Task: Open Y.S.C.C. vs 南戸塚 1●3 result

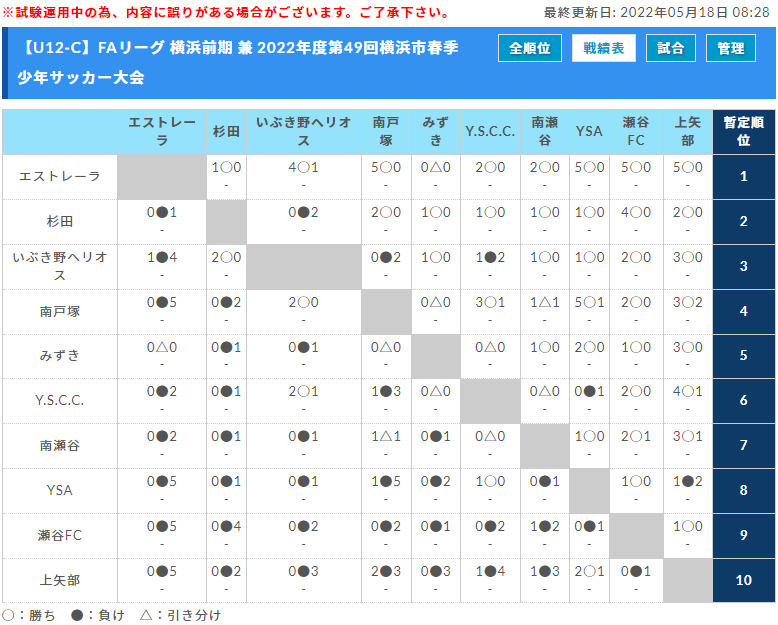Action: 386,391
